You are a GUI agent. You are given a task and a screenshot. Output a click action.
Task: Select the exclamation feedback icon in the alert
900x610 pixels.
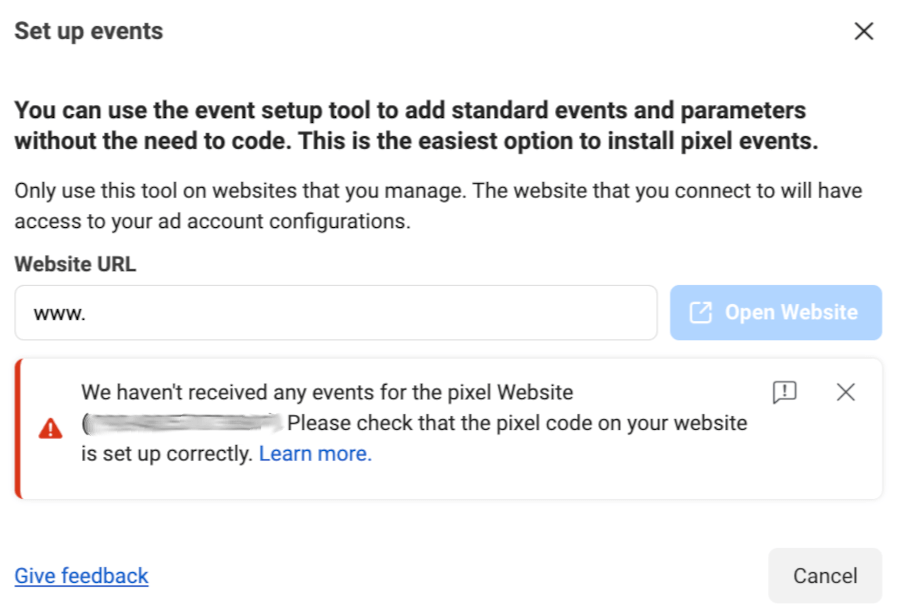point(786,392)
